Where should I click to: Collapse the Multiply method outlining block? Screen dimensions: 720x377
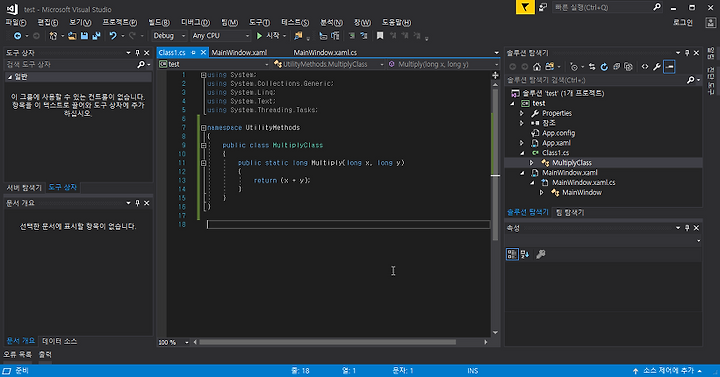point(203,163)
